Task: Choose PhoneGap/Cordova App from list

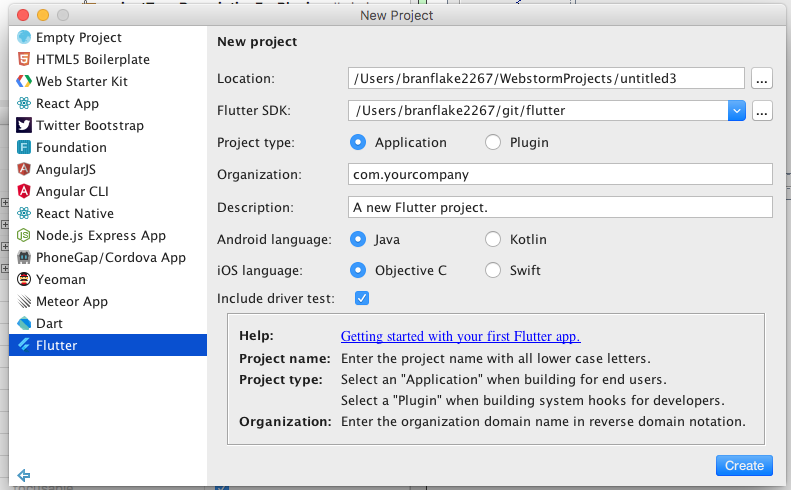Action: (x=110, y=257)
